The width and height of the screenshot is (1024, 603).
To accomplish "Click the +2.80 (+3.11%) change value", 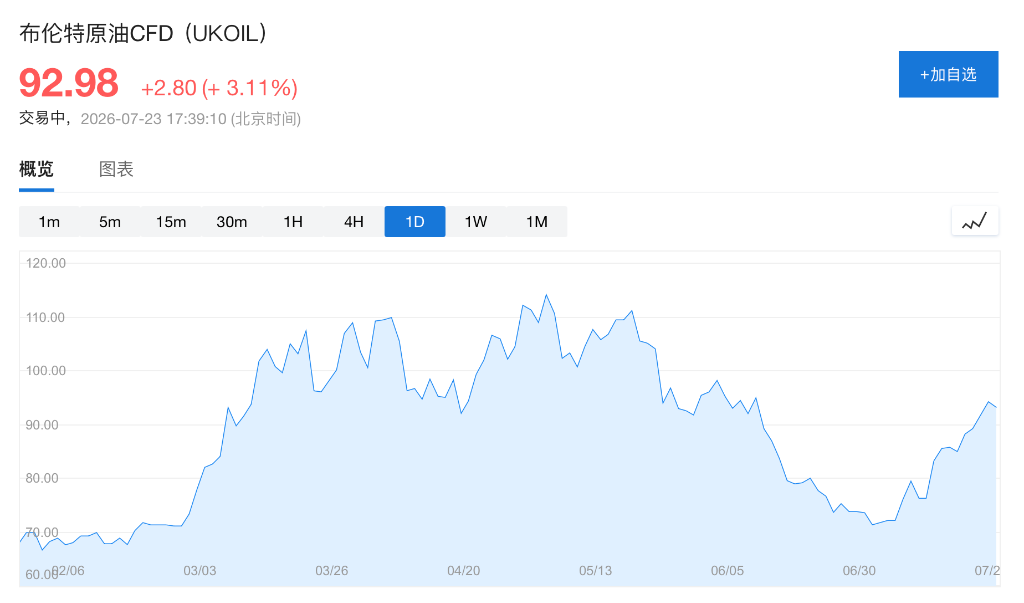I will 219,88.
